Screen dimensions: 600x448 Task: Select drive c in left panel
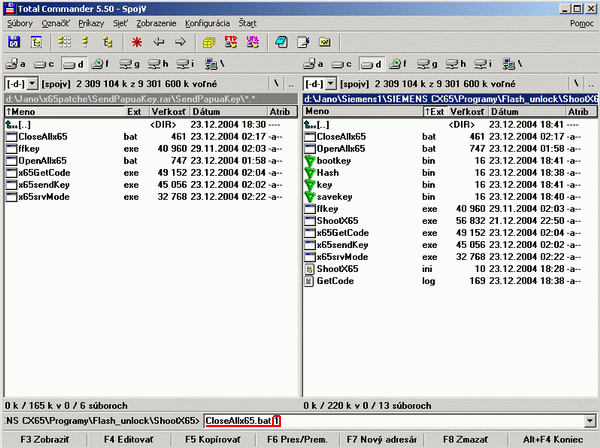tap(44, 64)
